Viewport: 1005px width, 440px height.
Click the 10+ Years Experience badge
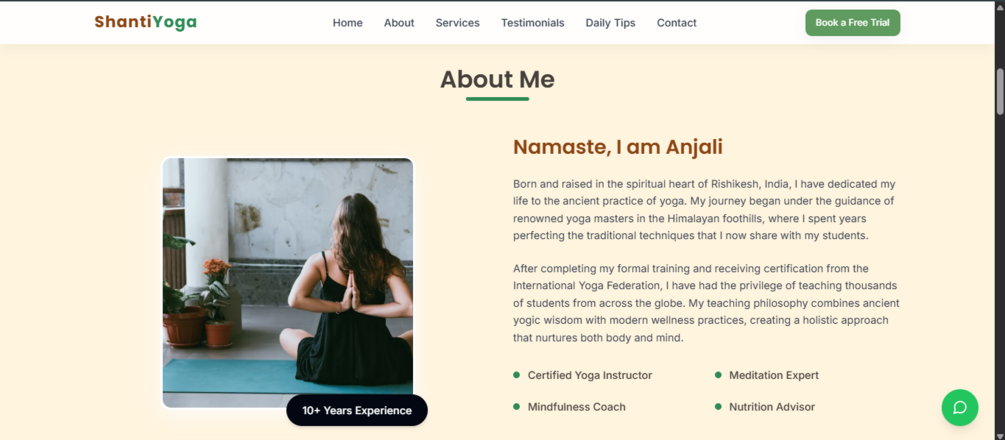(x=357, y=410)
